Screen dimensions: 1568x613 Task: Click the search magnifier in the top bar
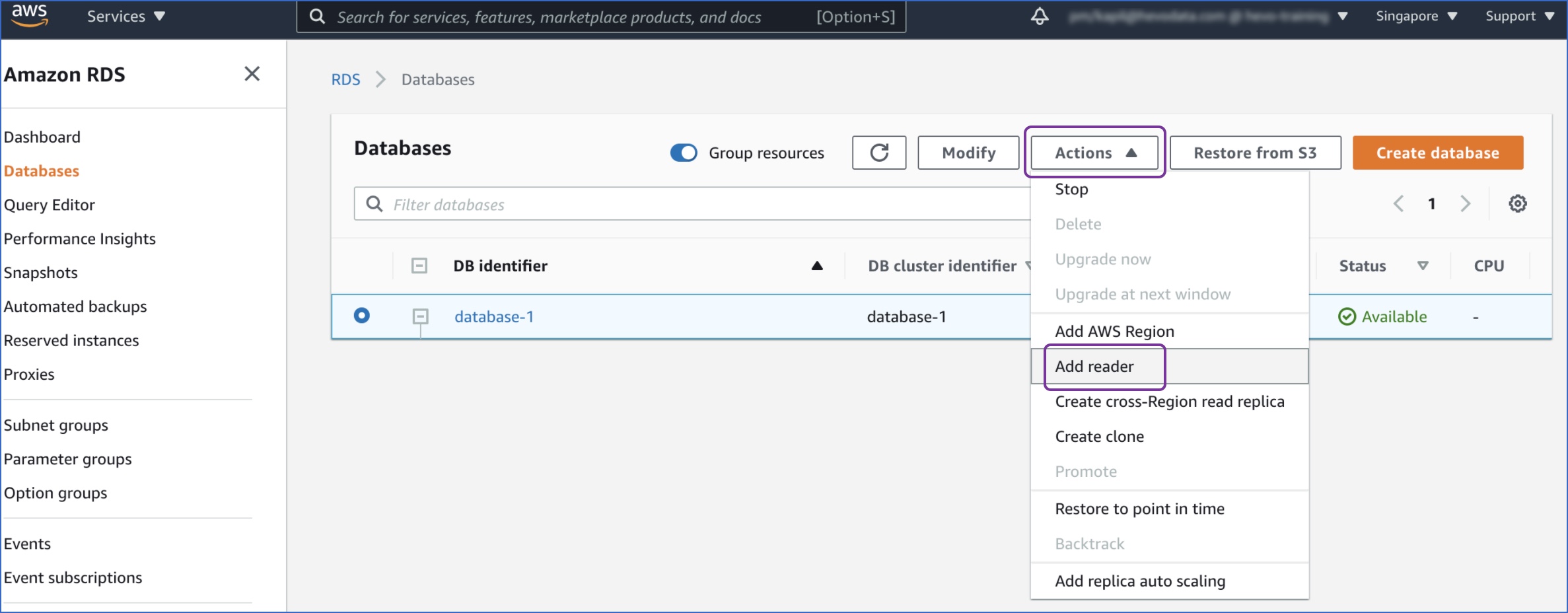pyautogui.click(x=317, y=17)
